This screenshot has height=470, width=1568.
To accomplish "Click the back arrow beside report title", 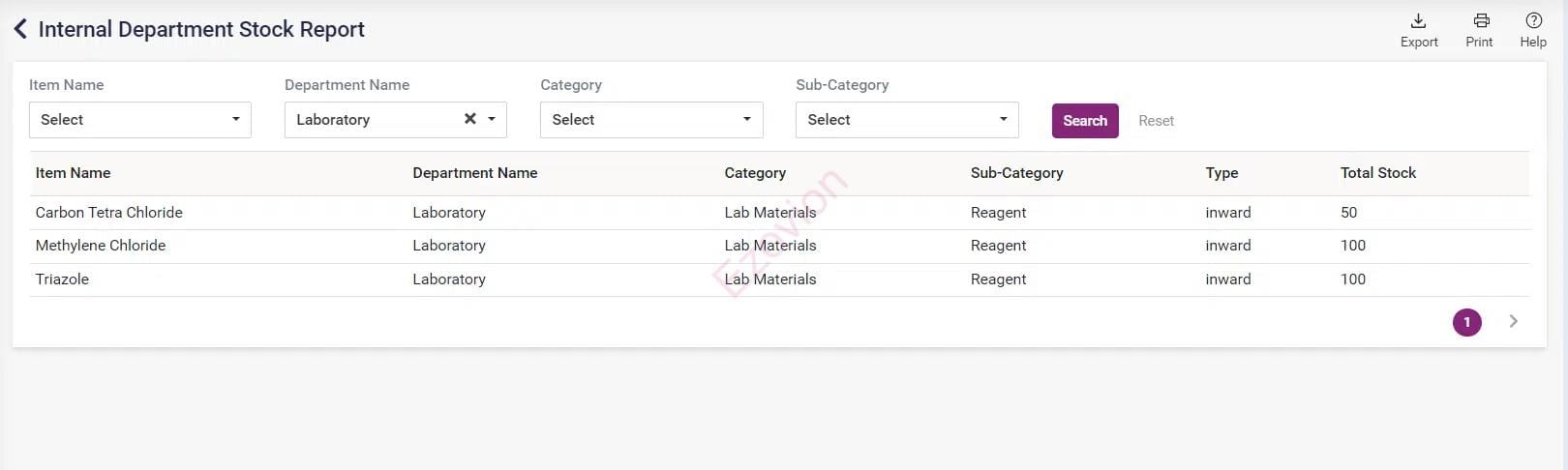I will point(20,29).
